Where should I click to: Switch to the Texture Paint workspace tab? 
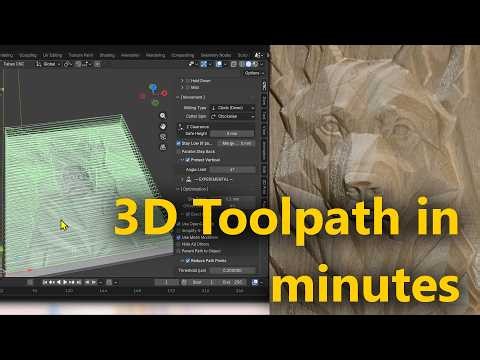(81, 55)
